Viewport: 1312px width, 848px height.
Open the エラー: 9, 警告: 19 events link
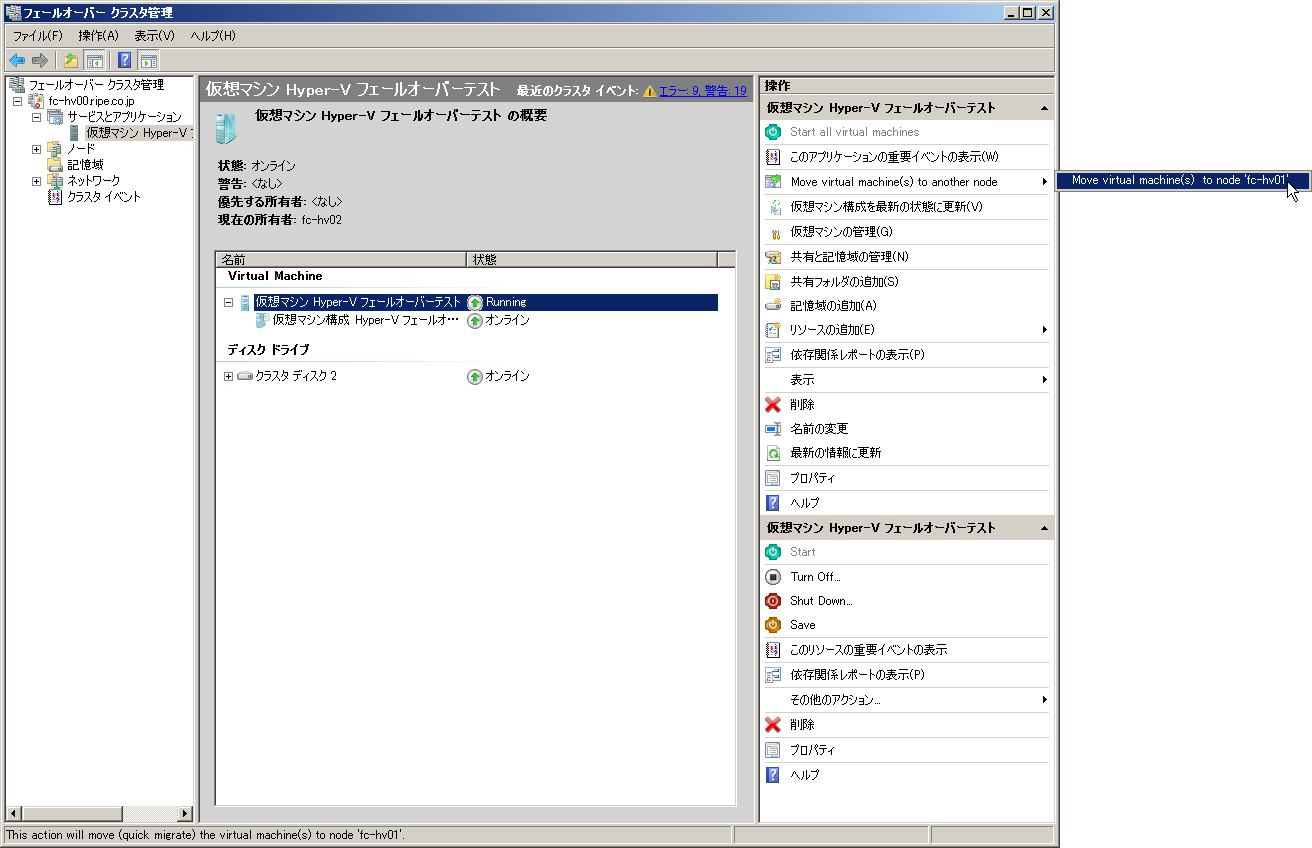point(703,91)
